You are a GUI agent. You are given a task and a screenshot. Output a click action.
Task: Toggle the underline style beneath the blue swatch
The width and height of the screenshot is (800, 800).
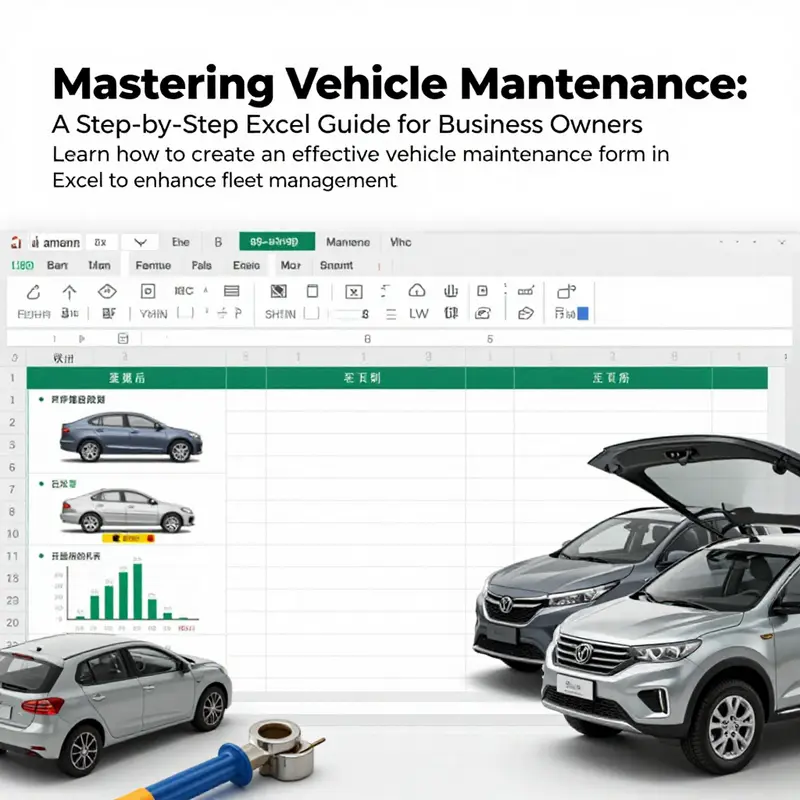(x=583, y=320)
